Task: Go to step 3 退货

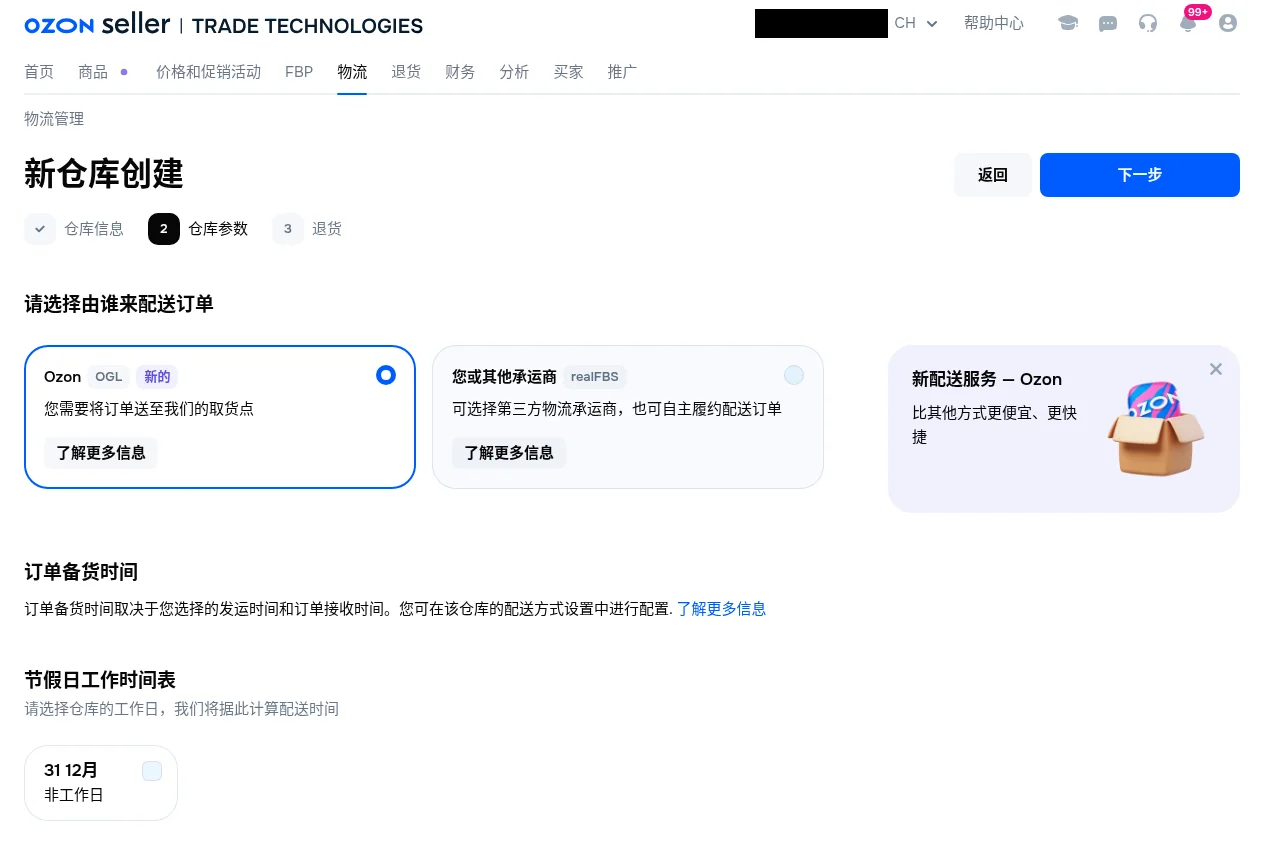Action: tap(307, 229)
